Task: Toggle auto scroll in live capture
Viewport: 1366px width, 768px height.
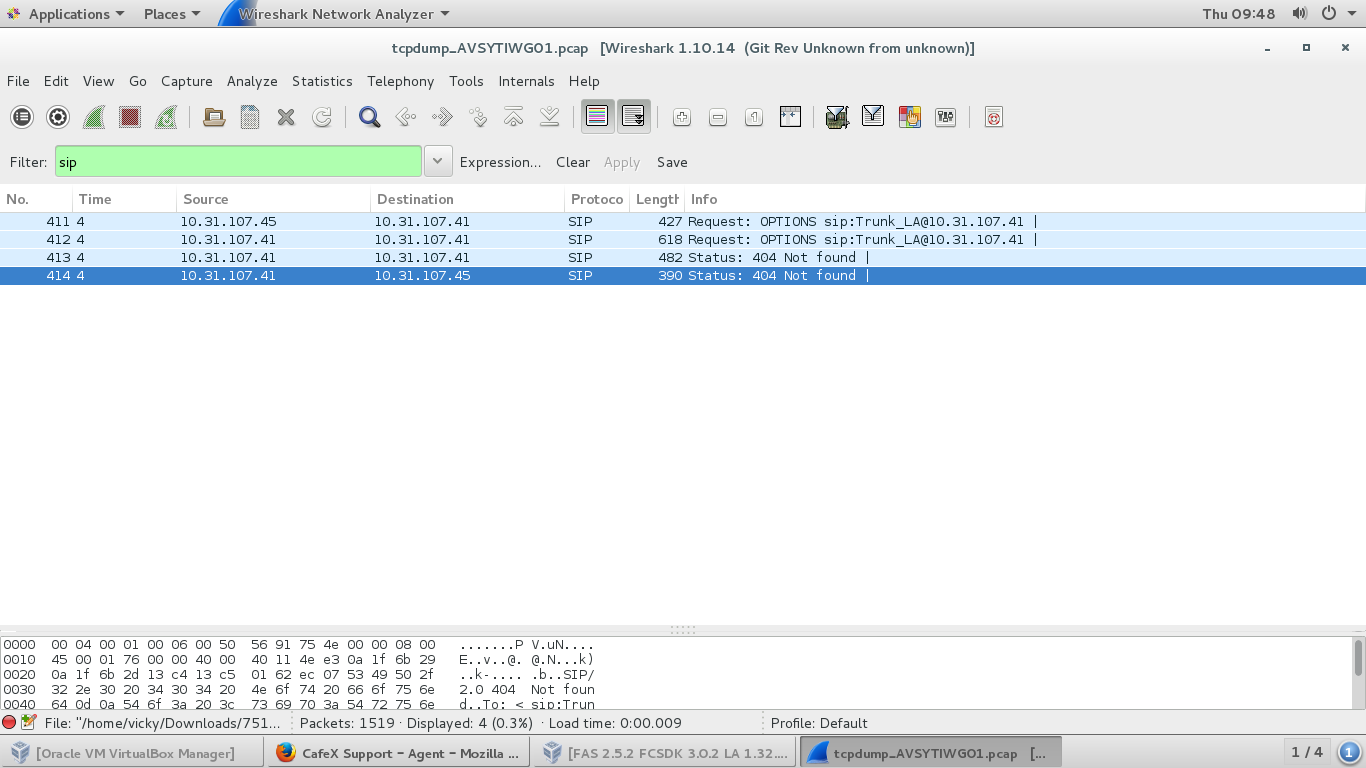Action: click(x=634, y=117)
